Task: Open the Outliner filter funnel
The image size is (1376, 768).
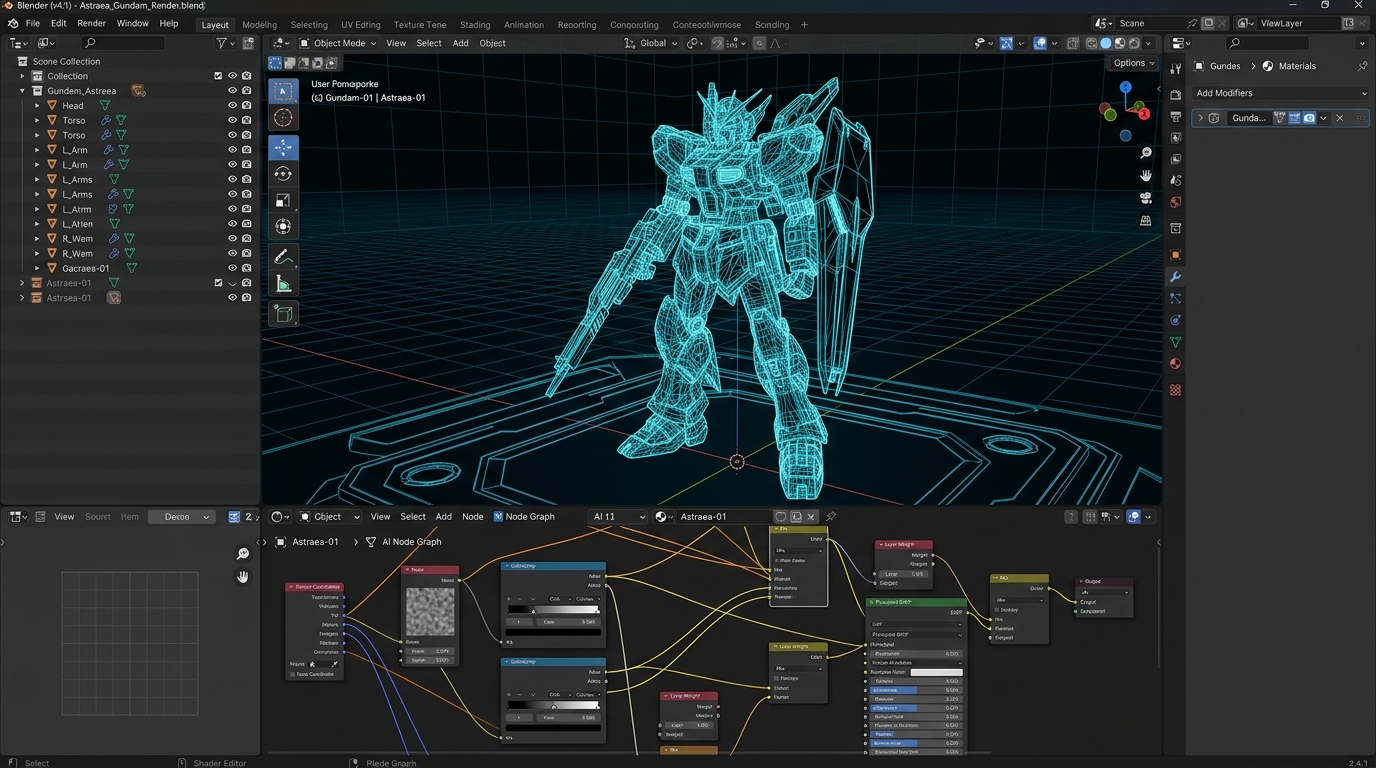Action: pos(222,43)
